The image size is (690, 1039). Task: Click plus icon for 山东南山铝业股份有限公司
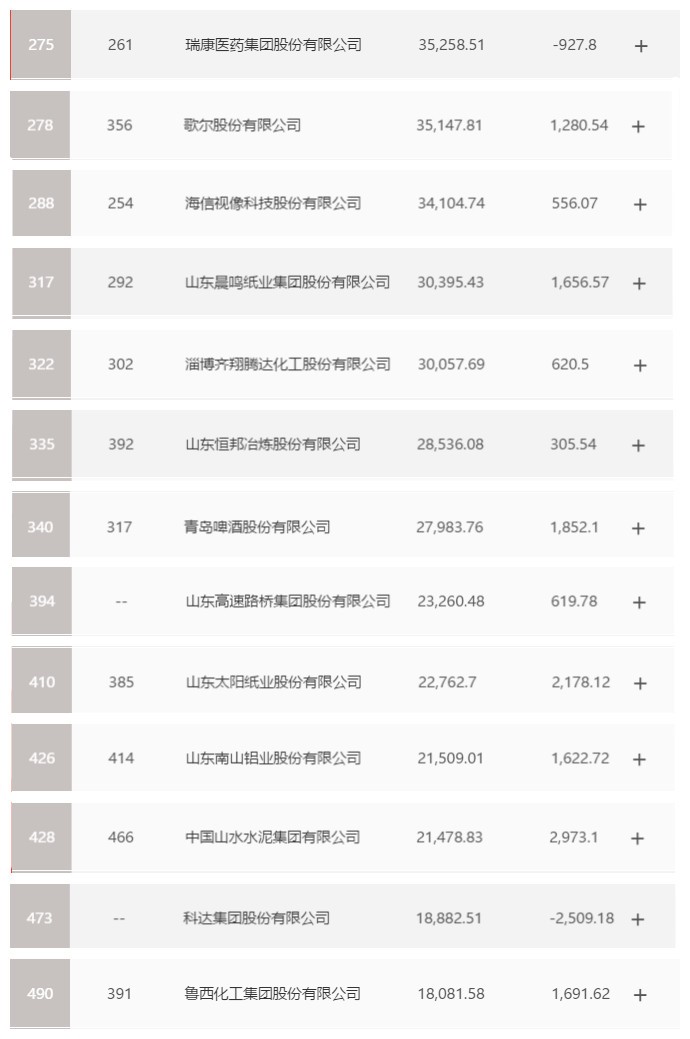[639, 759]
